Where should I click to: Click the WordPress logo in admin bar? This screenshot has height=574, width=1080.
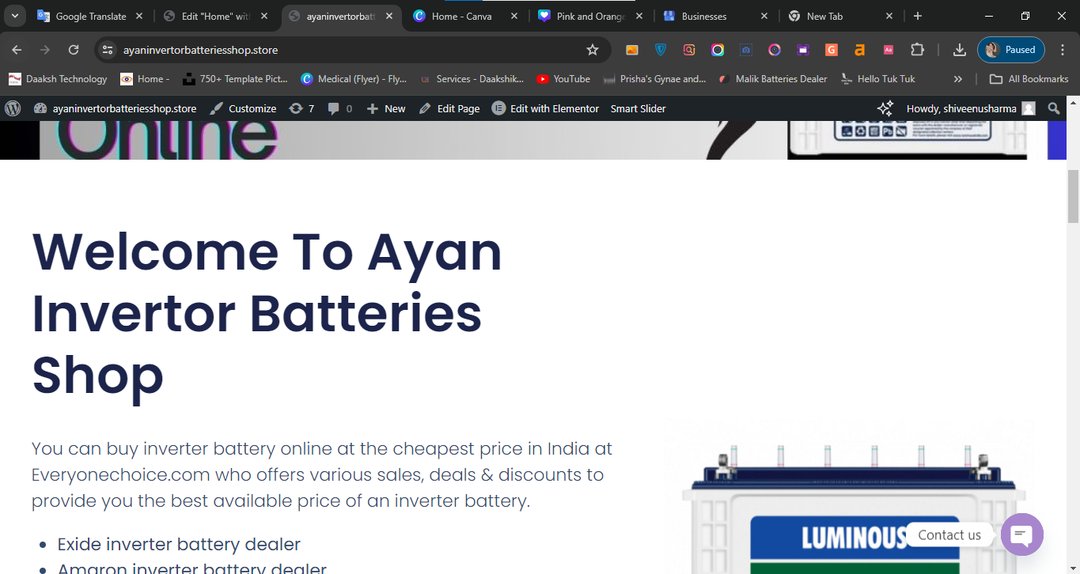tap(13, 108)
